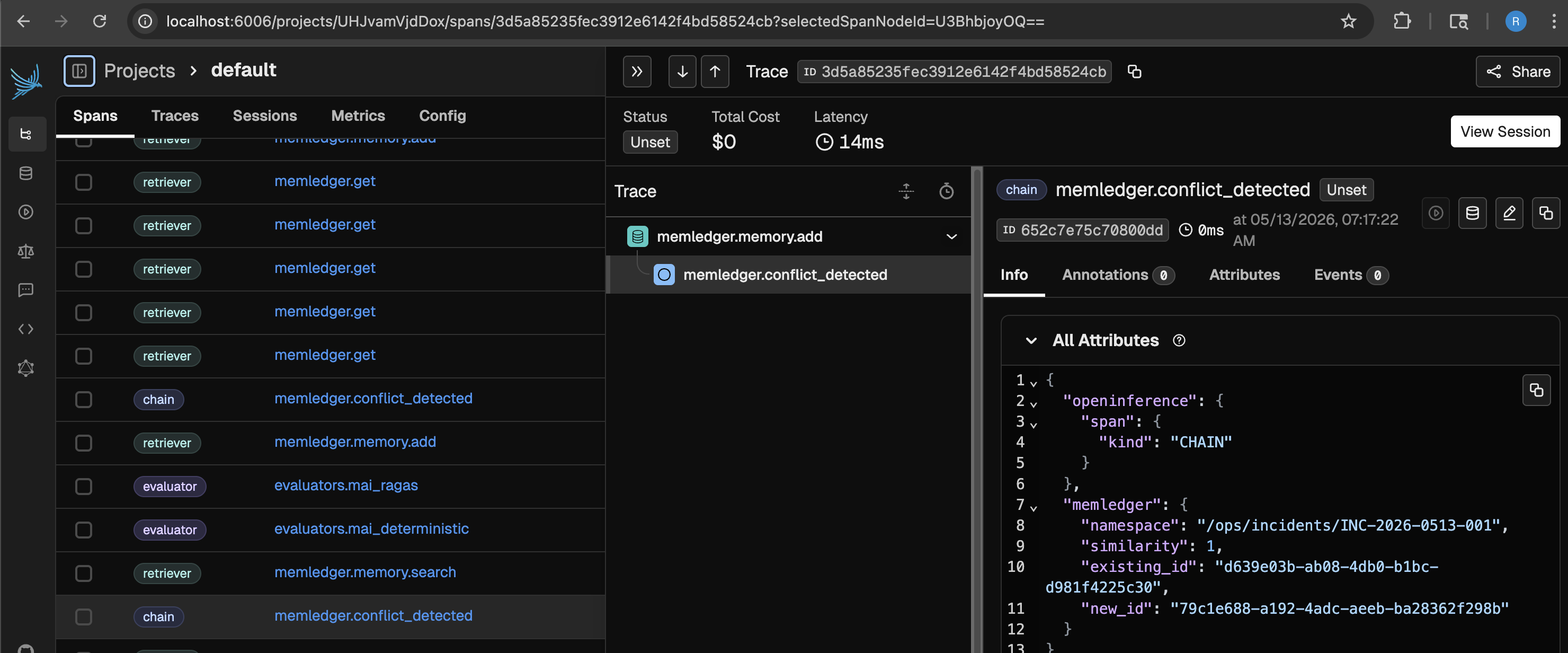Toggle span timing stopwatch icon
Image resolution: width=1568 pixels, height=653 pixels.
click(947, 191)
